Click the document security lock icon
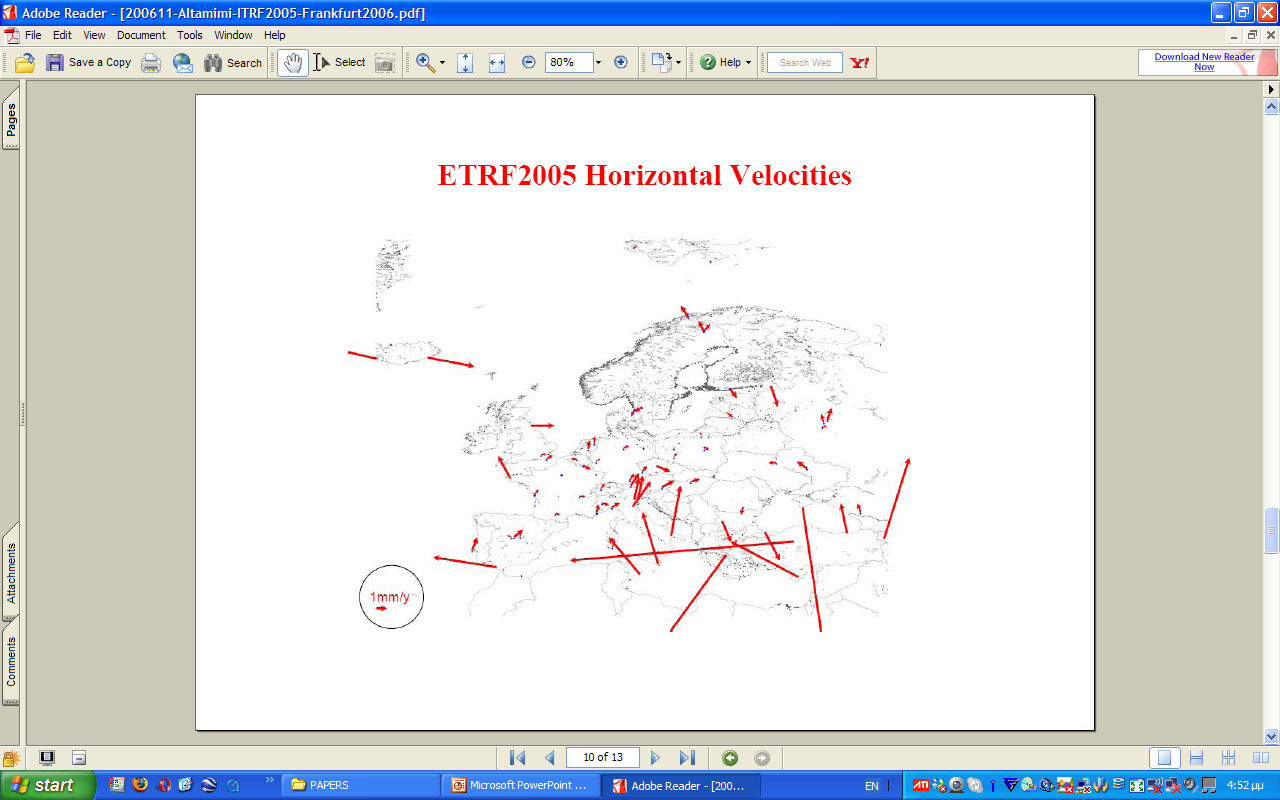 click(x=11, y=759)
